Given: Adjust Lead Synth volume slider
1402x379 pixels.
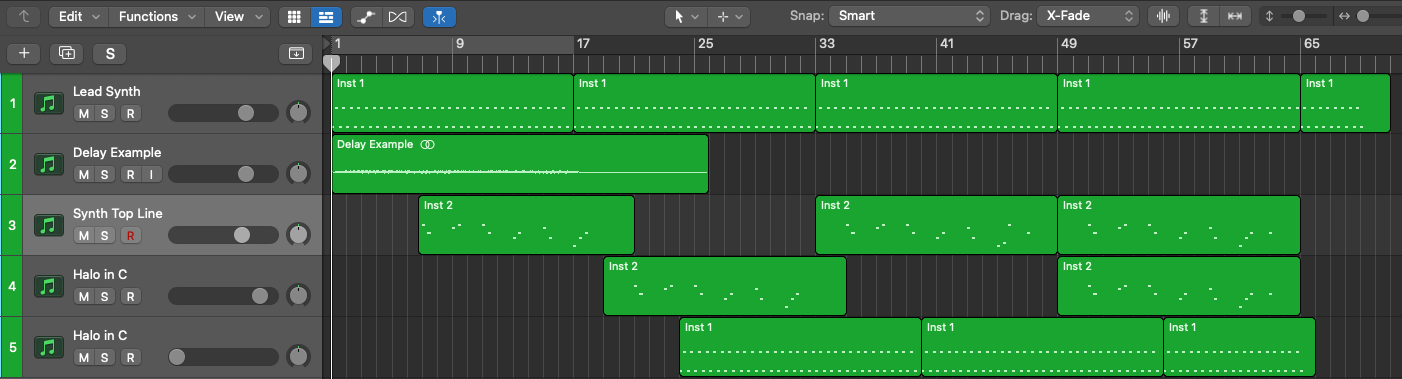Looking at the screenshot, I should coord(224,113).
